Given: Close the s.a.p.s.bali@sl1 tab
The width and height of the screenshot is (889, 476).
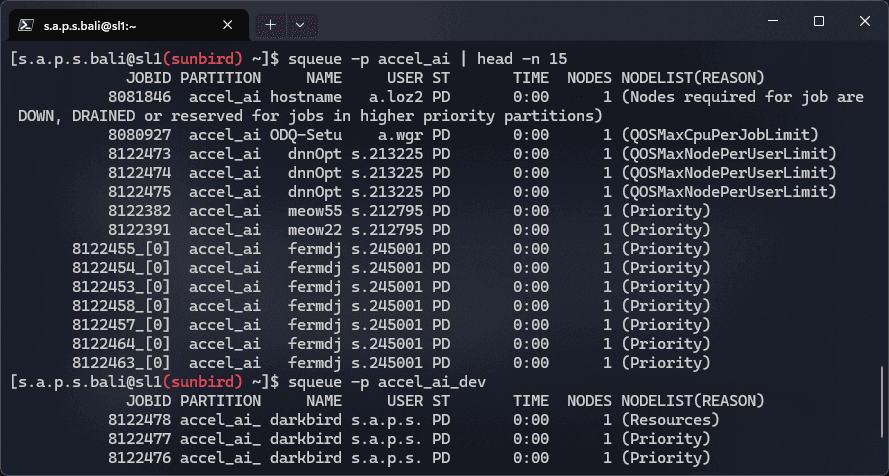Looking at the screenshot, I should click(227, 25).
